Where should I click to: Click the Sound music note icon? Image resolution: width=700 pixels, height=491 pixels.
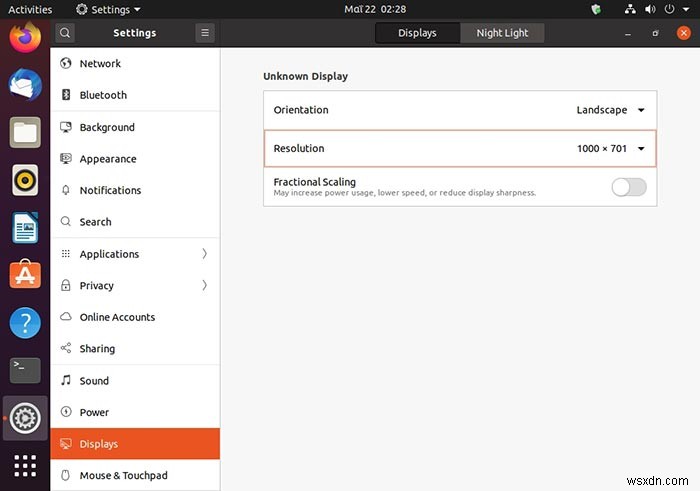pos(66,380)
